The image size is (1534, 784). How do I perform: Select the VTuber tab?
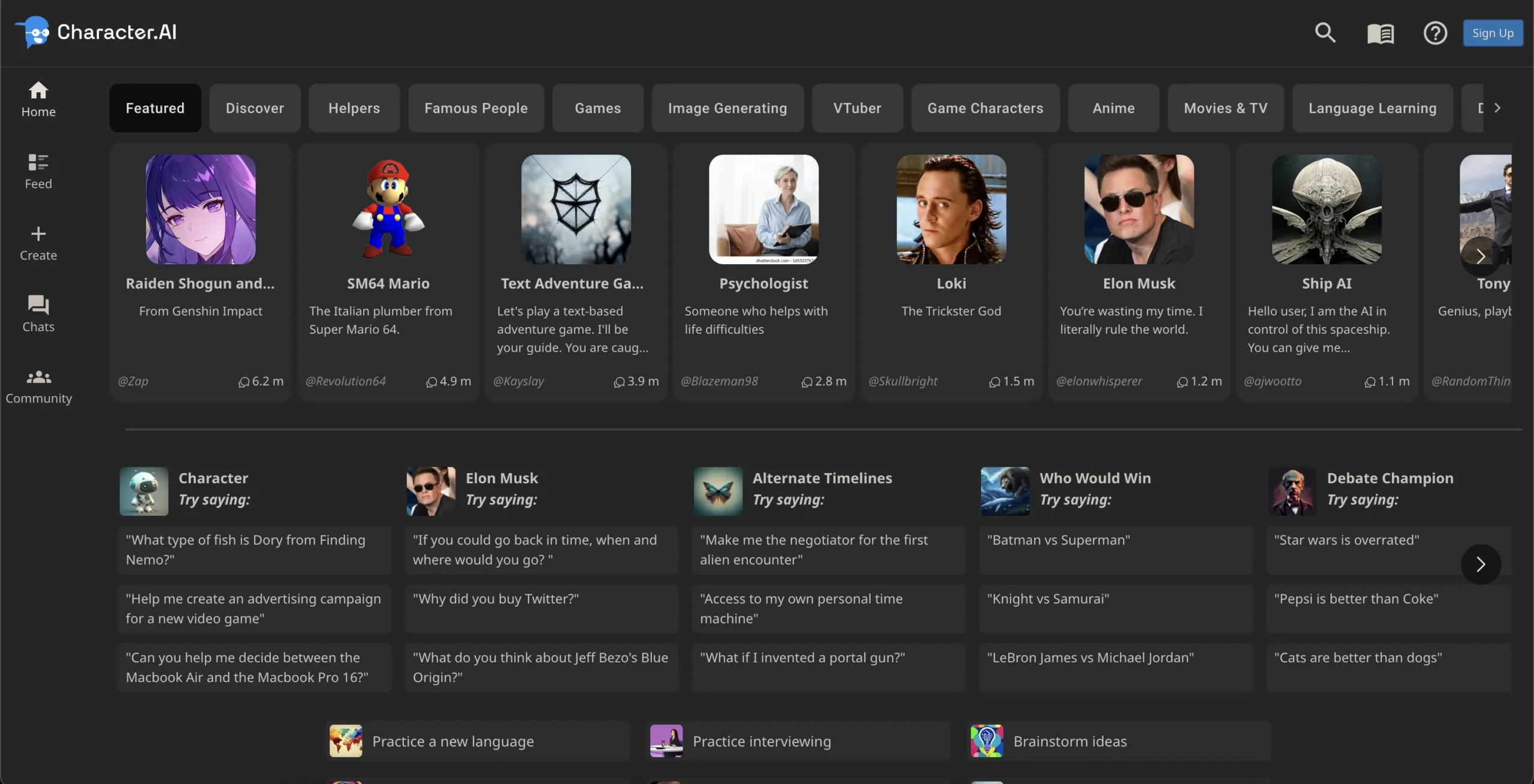coord(857,108)
